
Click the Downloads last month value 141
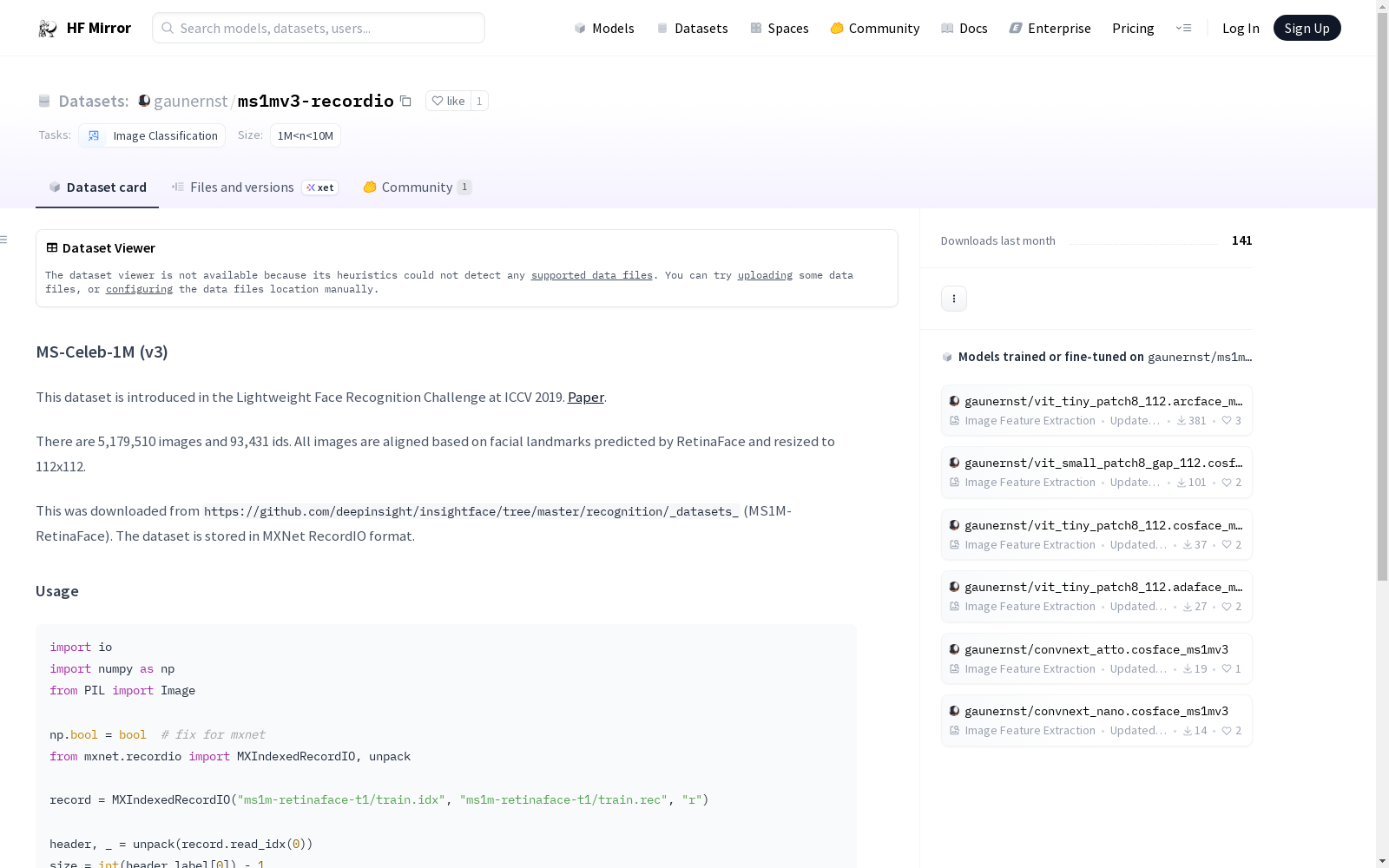pyautogui.click(x=1241, y=240)
